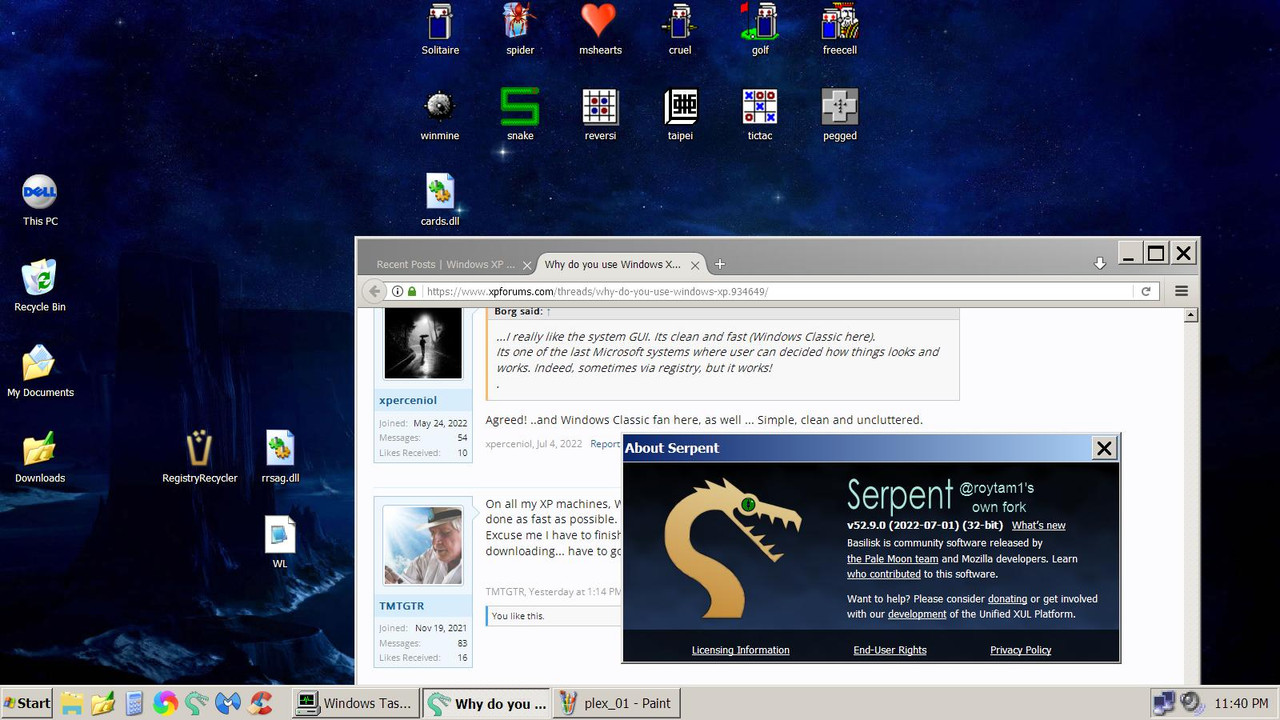Open Licensing Information link
The image size is (1280, 720).
(x=741, y=650)
